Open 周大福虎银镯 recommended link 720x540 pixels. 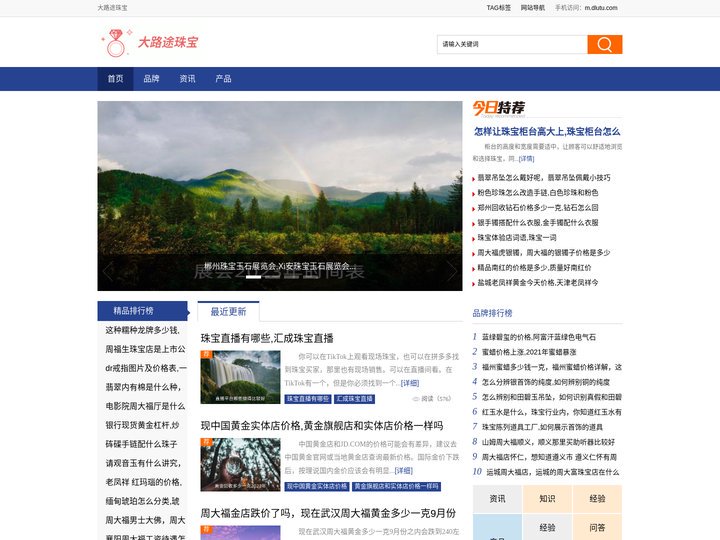(x=544, y=253)
